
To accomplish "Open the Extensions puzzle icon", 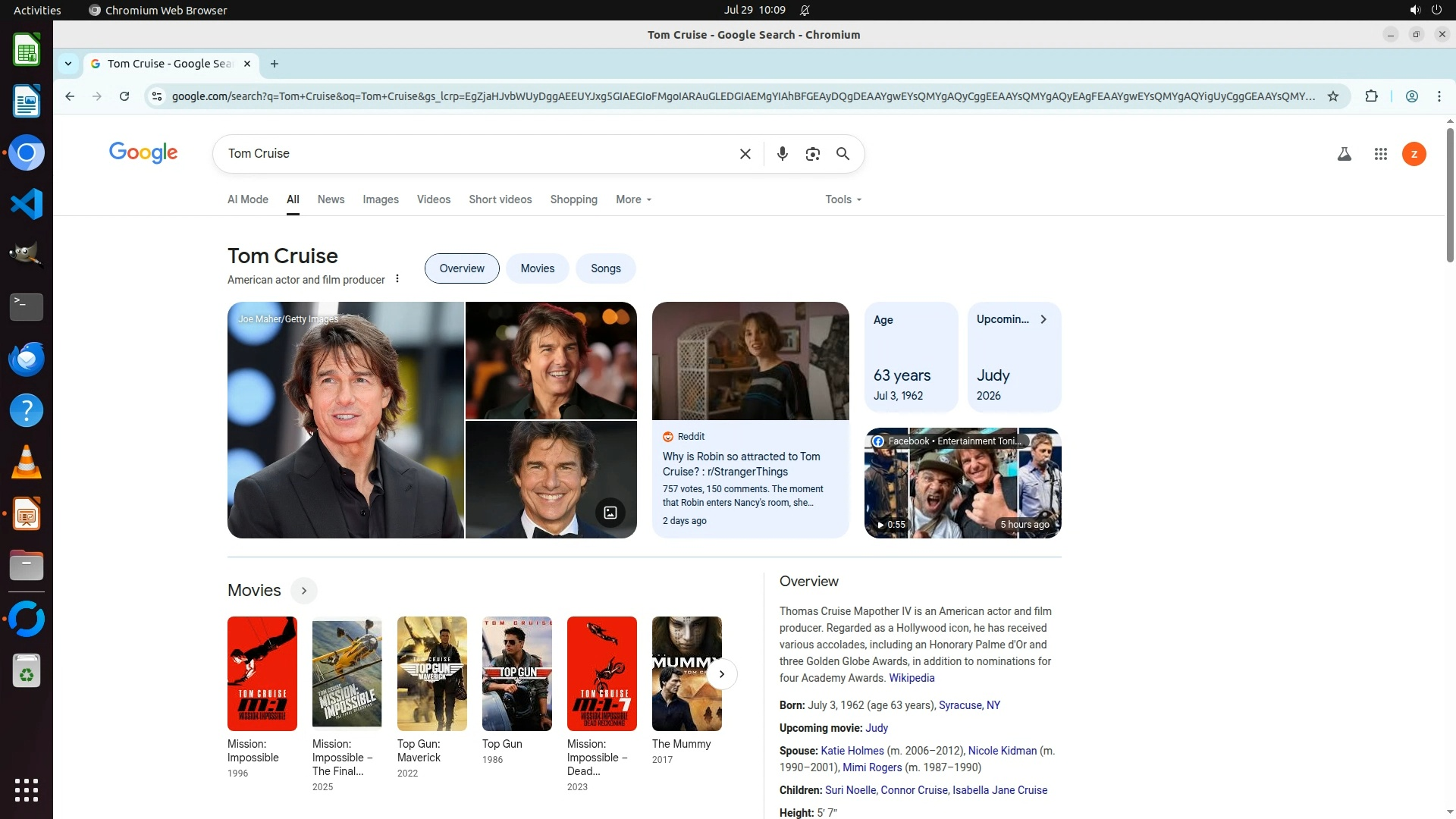I will click(x=1371, y=96).
